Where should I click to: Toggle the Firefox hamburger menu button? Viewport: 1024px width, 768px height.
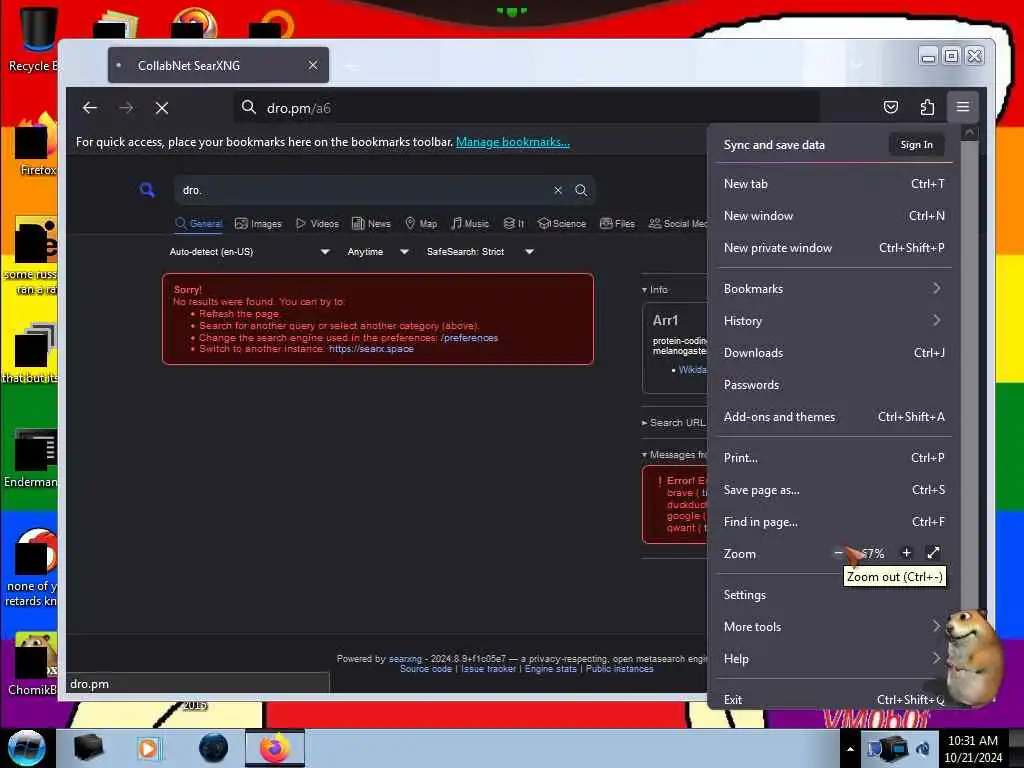pos(963,107)
